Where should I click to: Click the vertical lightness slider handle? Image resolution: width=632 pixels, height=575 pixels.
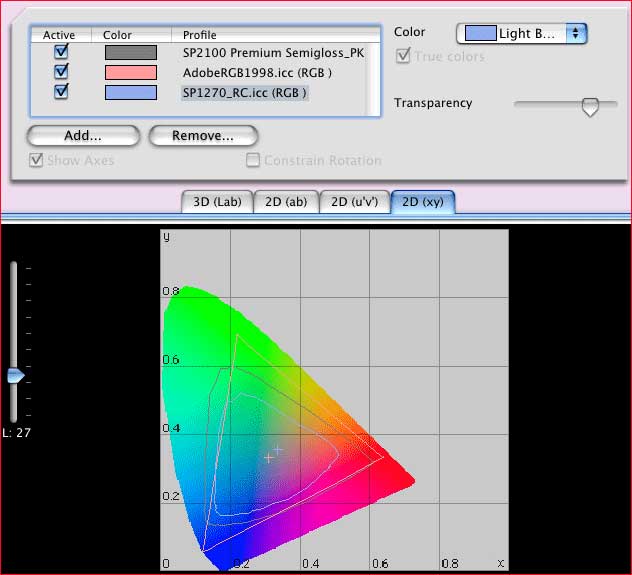pos(15,376)
